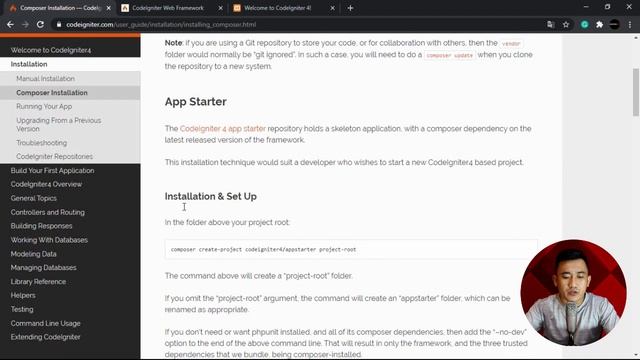Click the CodeIgniter Web Framework tab favicon
The width and height of the screenshot is (640, 360).
pos(125,8)
